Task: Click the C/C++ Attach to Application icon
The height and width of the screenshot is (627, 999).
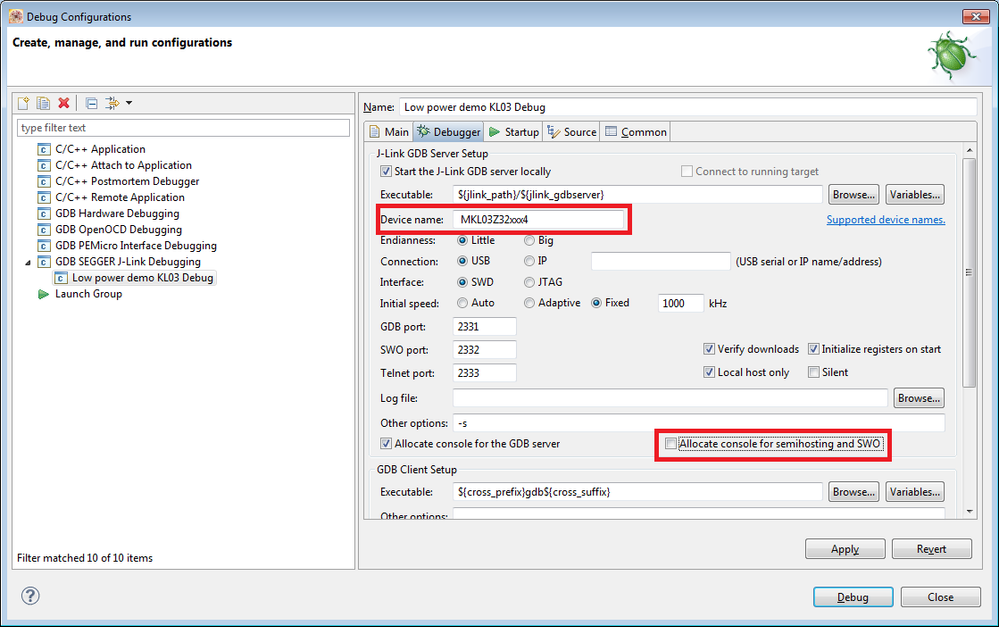Action: (x=42, y=165)
